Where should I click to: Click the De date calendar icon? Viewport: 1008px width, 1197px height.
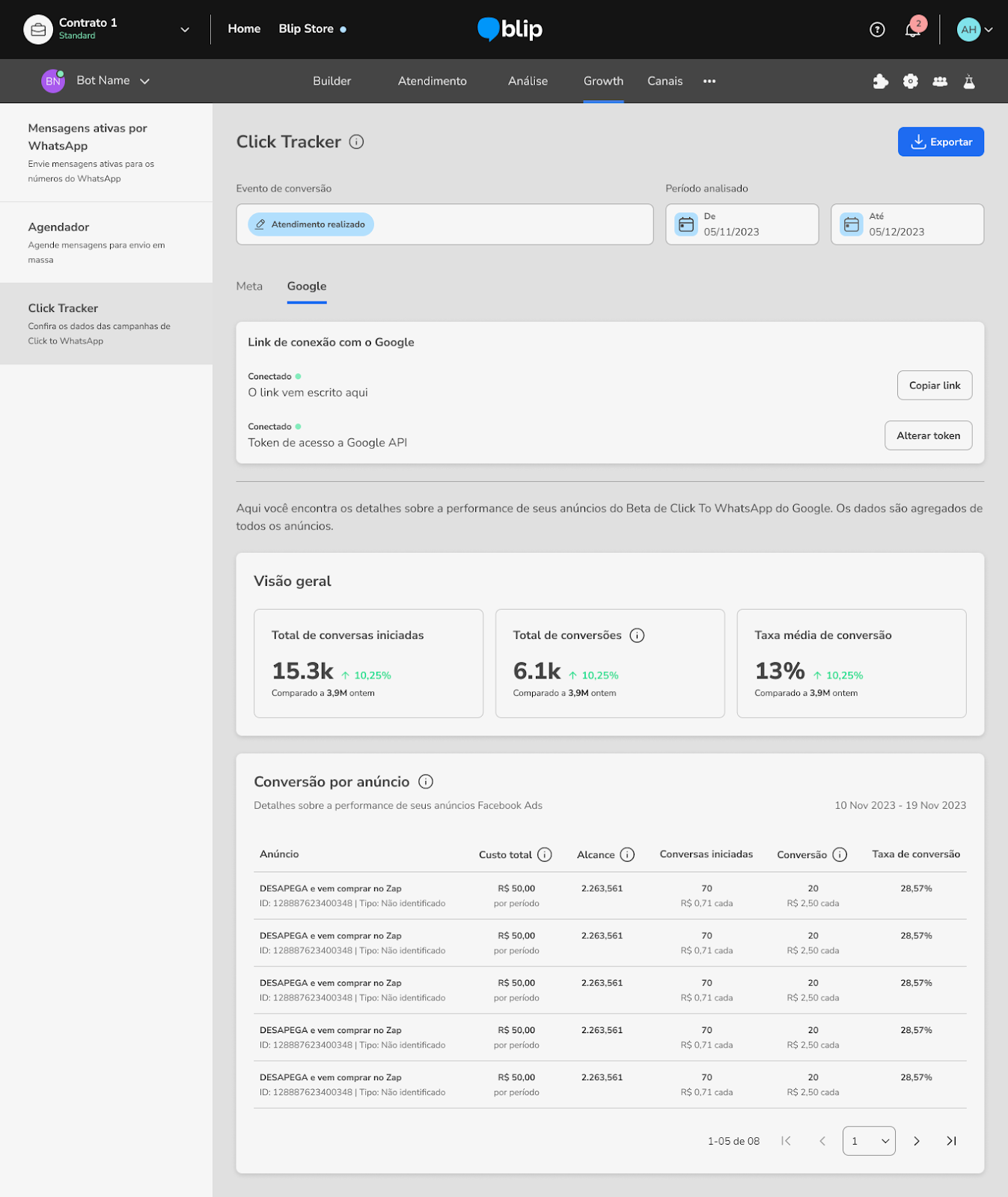pyautogui.click(x=686, y=224)
